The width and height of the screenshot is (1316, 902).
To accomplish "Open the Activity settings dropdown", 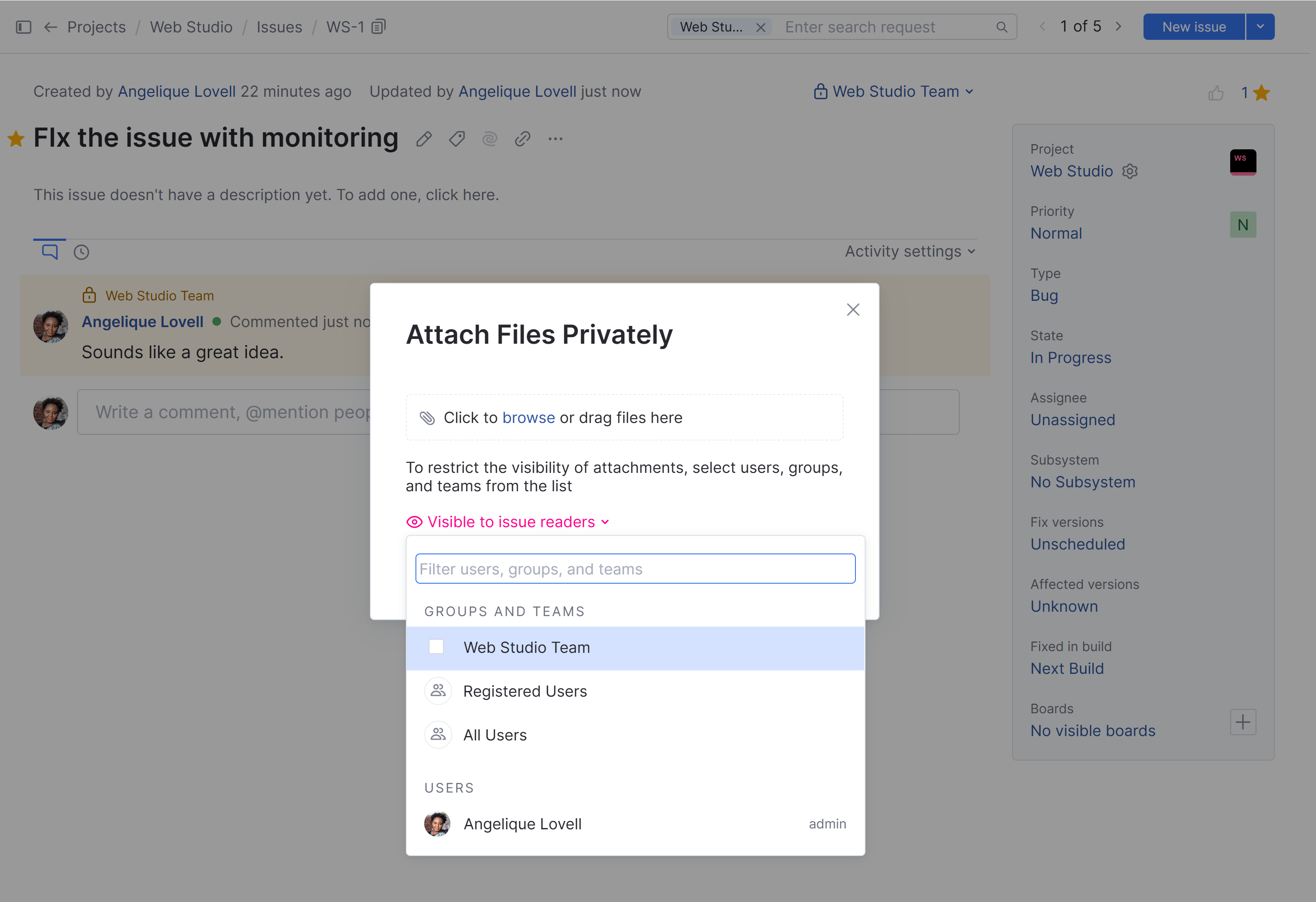I will 908,251.
